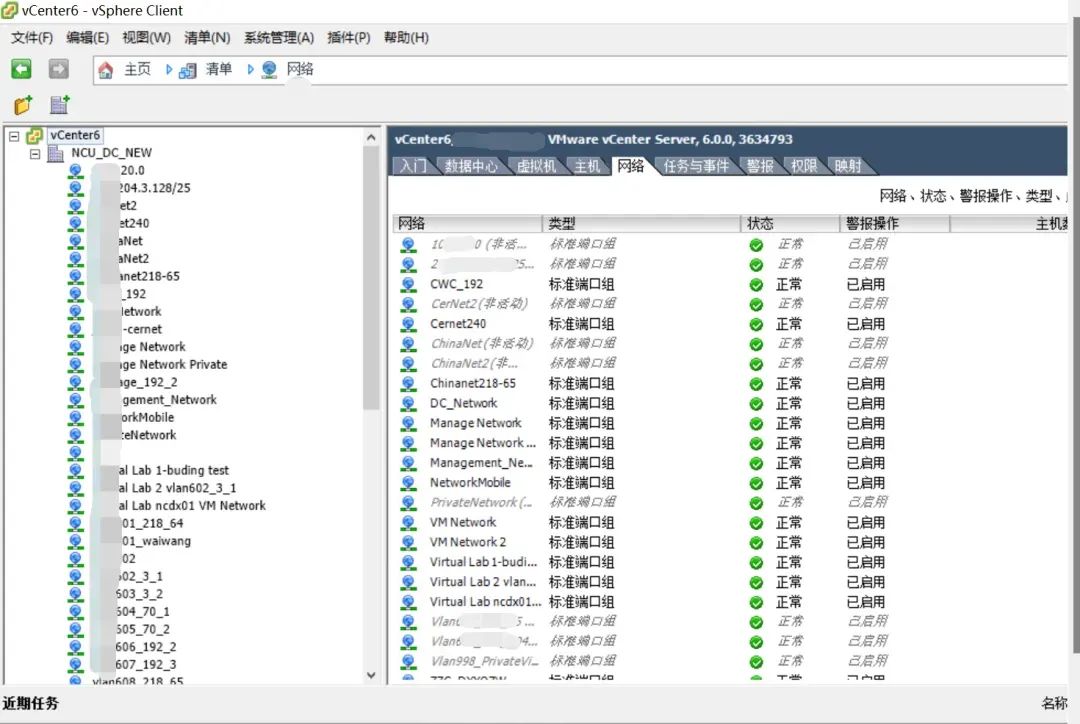Screen dimensions: 1080x724
Task: Open the 系统管理(A) menu
Action: click(x=279, y=37)
